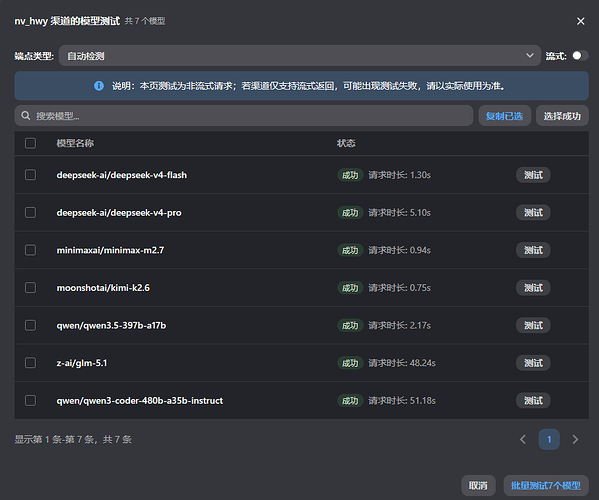599x500 pixels.
Task: Expand endpoint type dropdown chevron arrow
Action: coord(529,56)
